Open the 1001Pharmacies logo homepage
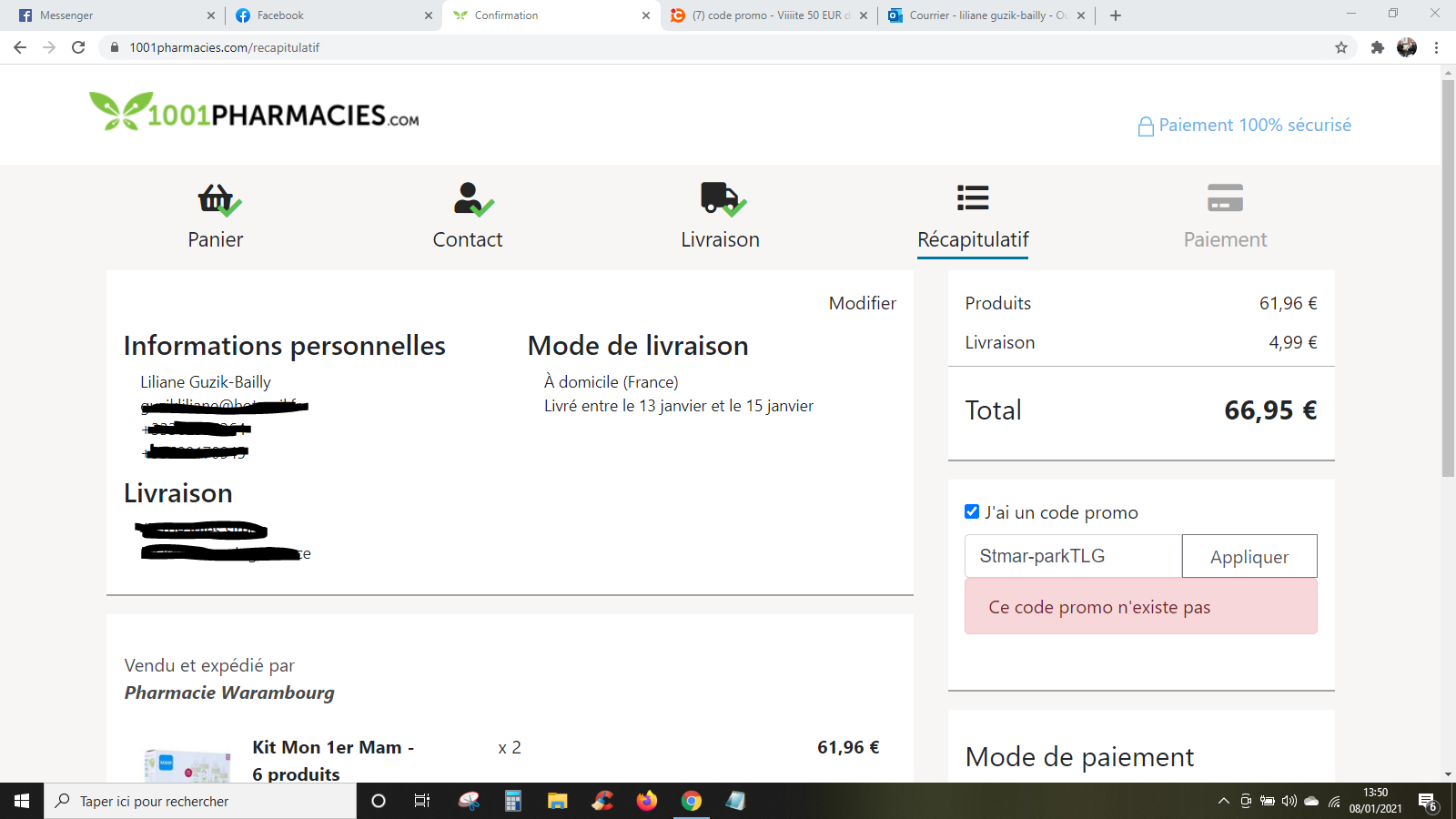 [254, 113]
